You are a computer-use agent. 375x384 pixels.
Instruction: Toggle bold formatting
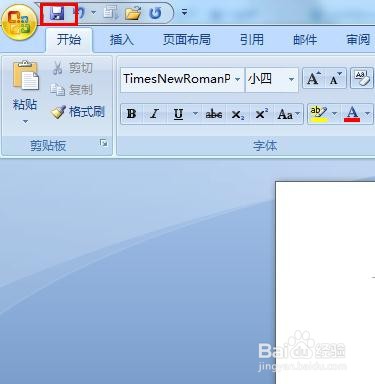[131, 114]
